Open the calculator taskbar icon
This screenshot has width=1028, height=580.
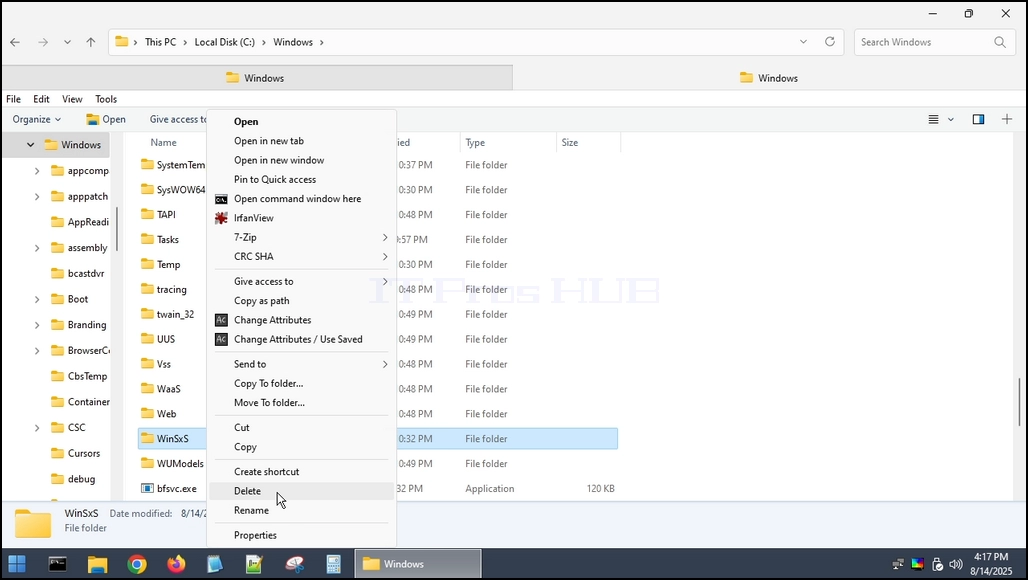(x=334, y=564)
